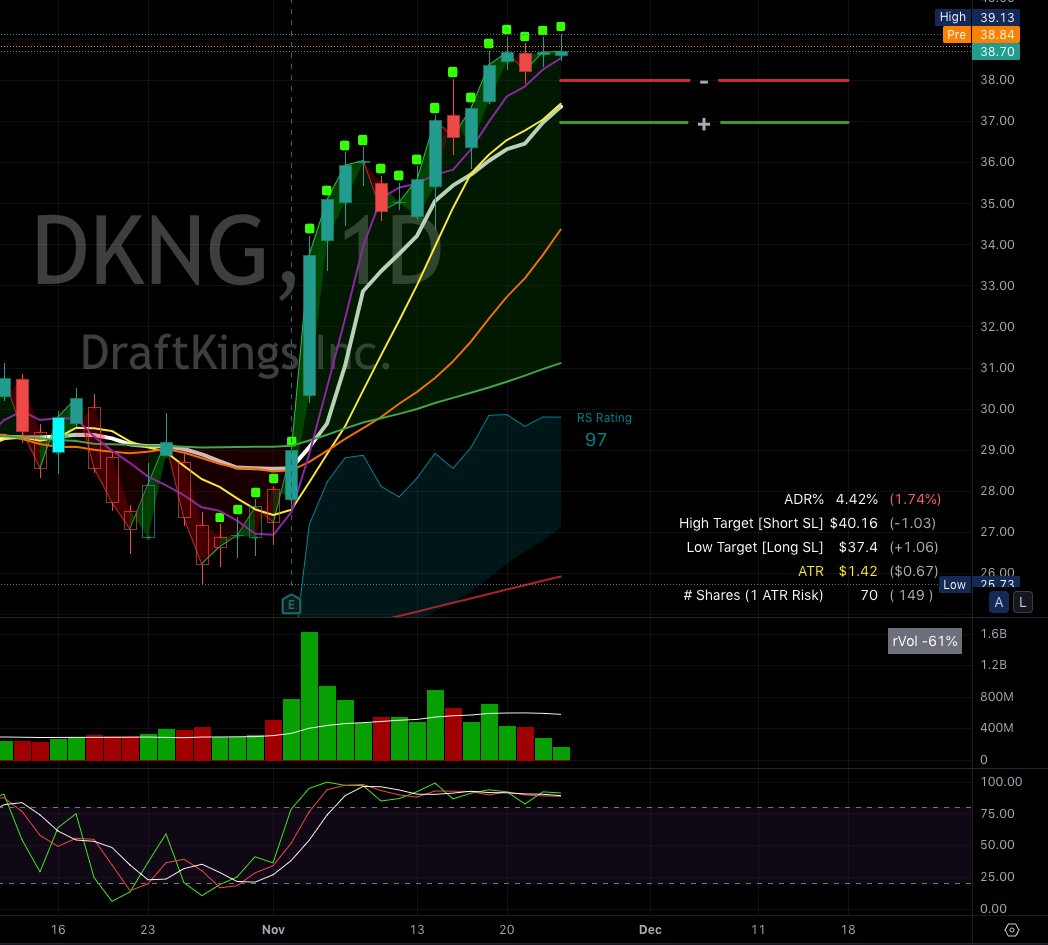Click the 23 date label on time axis
Image resolution: width=1048 pixels, height=945 pixels.
tap(148, 930)
